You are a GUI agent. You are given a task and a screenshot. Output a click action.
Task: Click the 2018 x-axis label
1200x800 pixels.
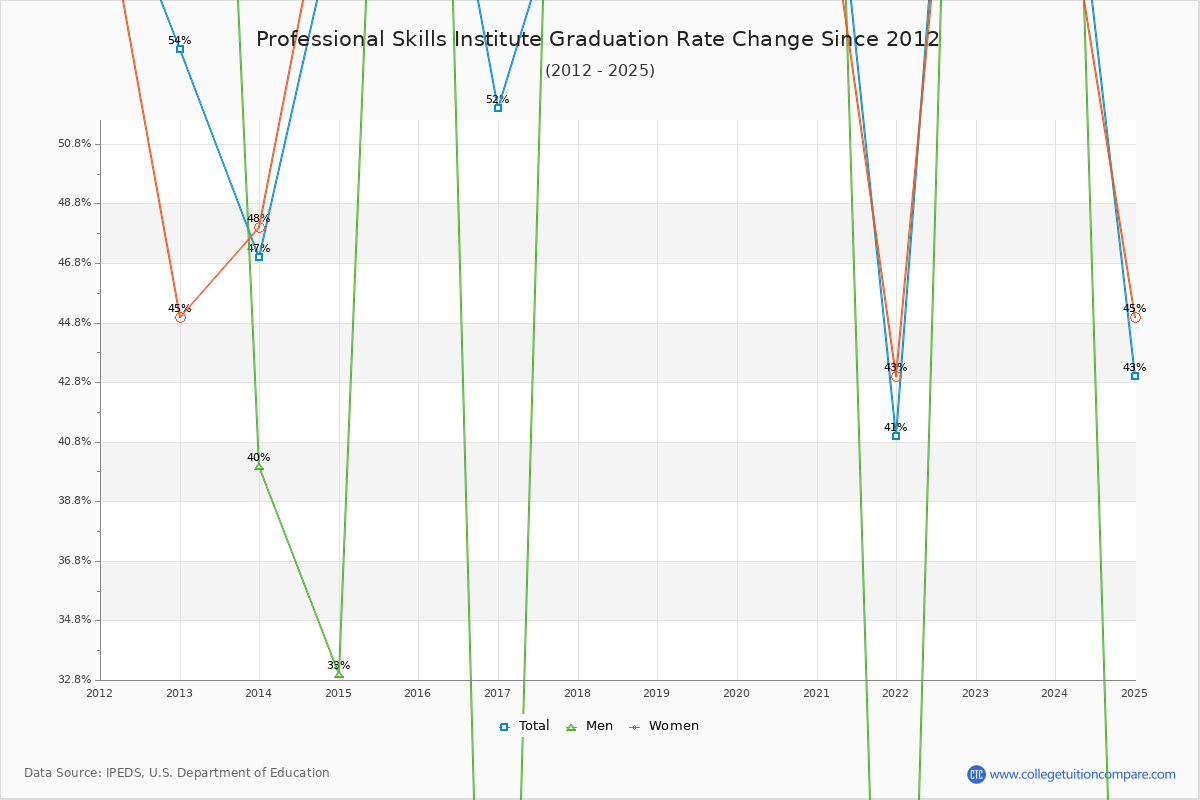[577, 693]
